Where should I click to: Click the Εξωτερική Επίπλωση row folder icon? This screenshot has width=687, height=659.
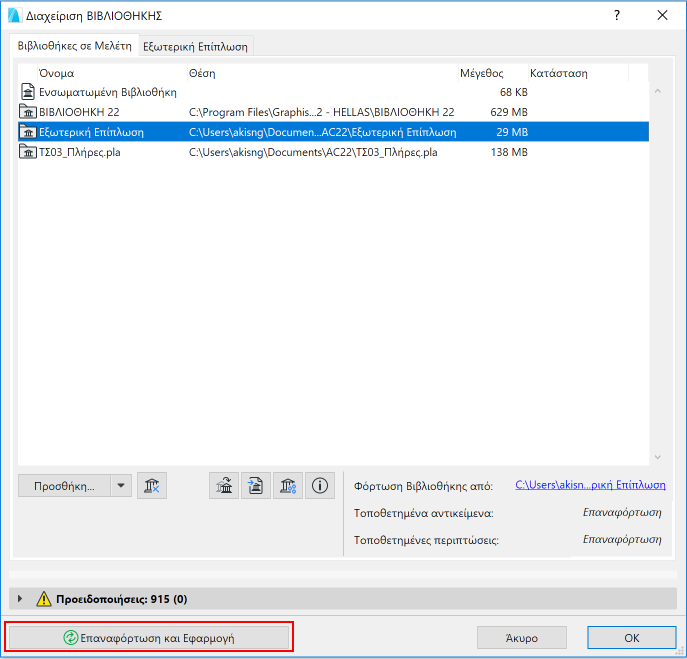28,132
